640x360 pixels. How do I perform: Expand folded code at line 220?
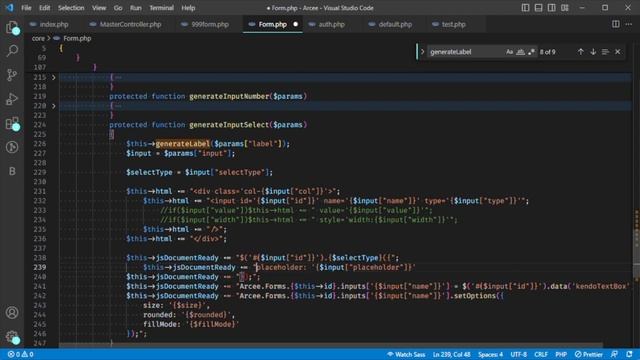(x=53, y=106)
